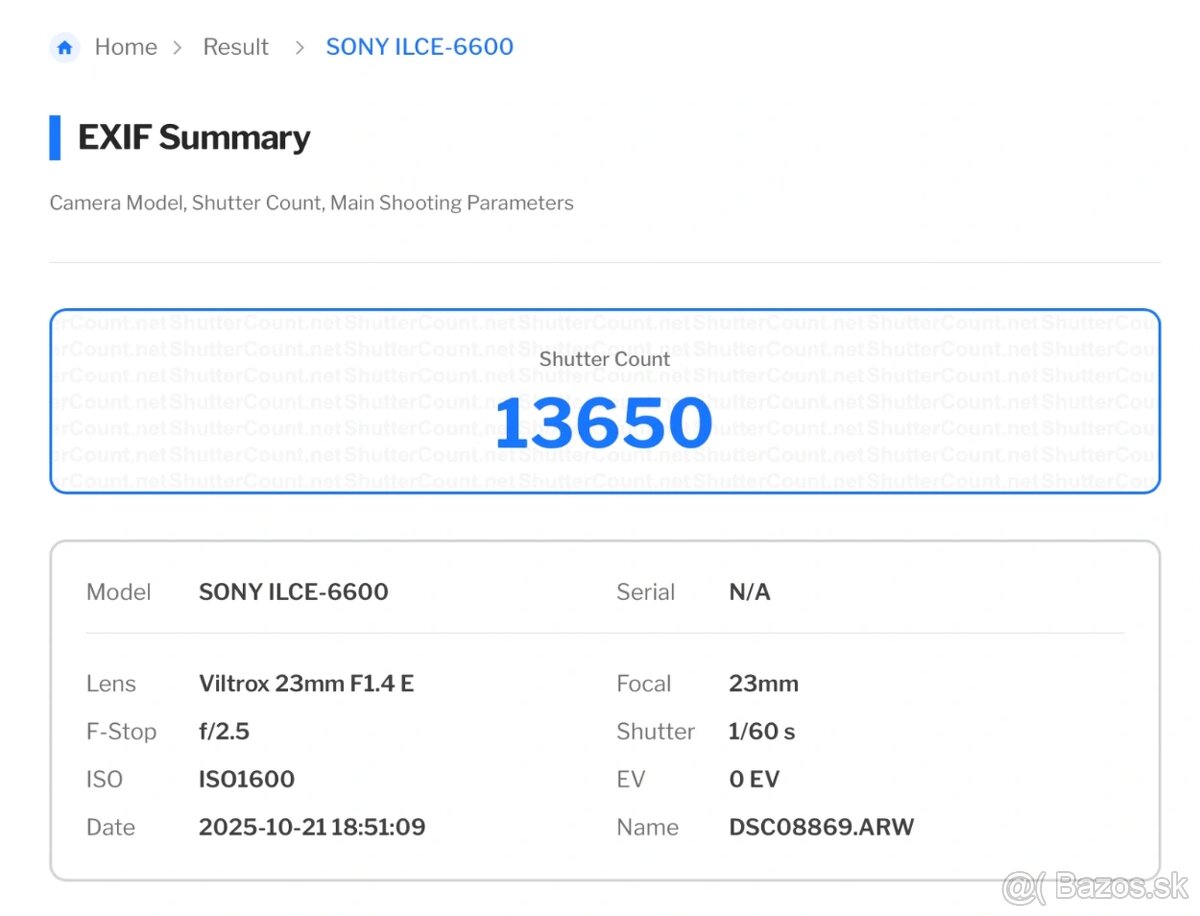Open the Result breadcrumb item

click(236, 46)
